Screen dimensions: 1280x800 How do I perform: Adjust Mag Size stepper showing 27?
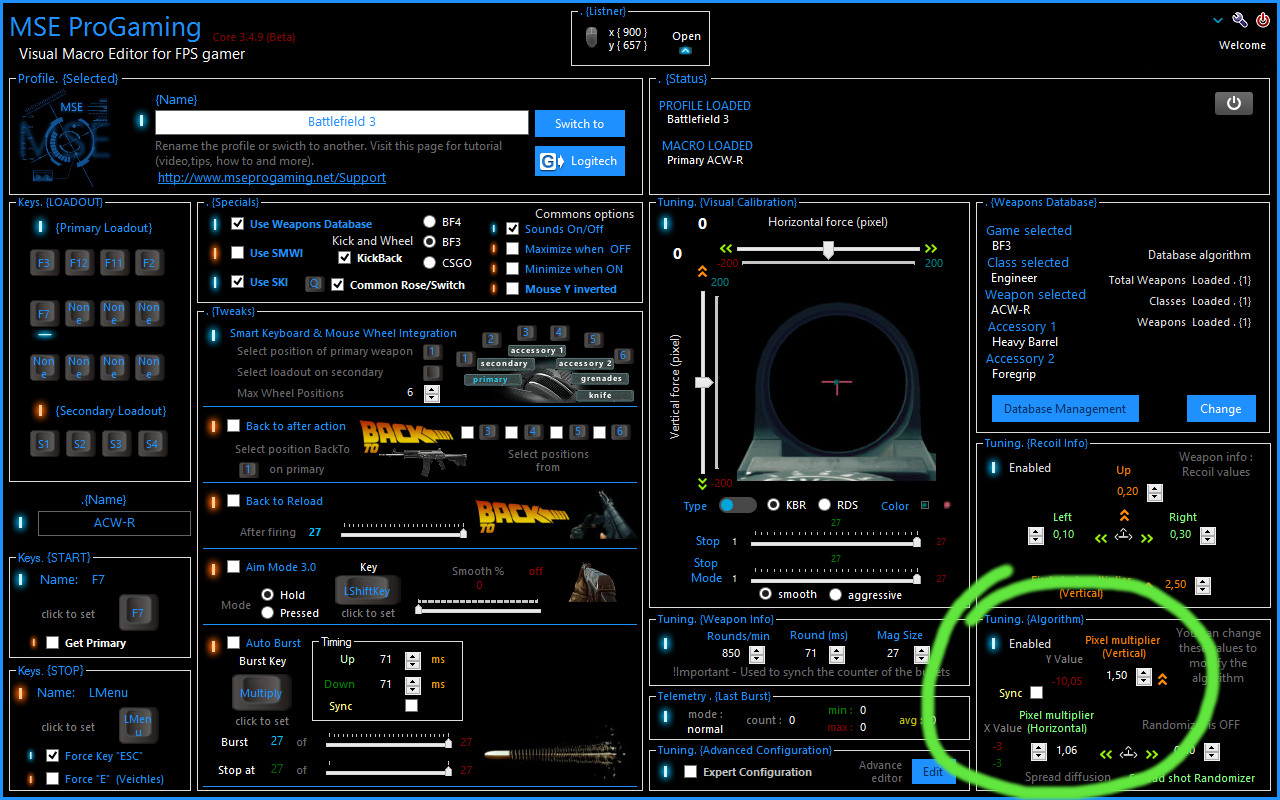tap(921, 654)
